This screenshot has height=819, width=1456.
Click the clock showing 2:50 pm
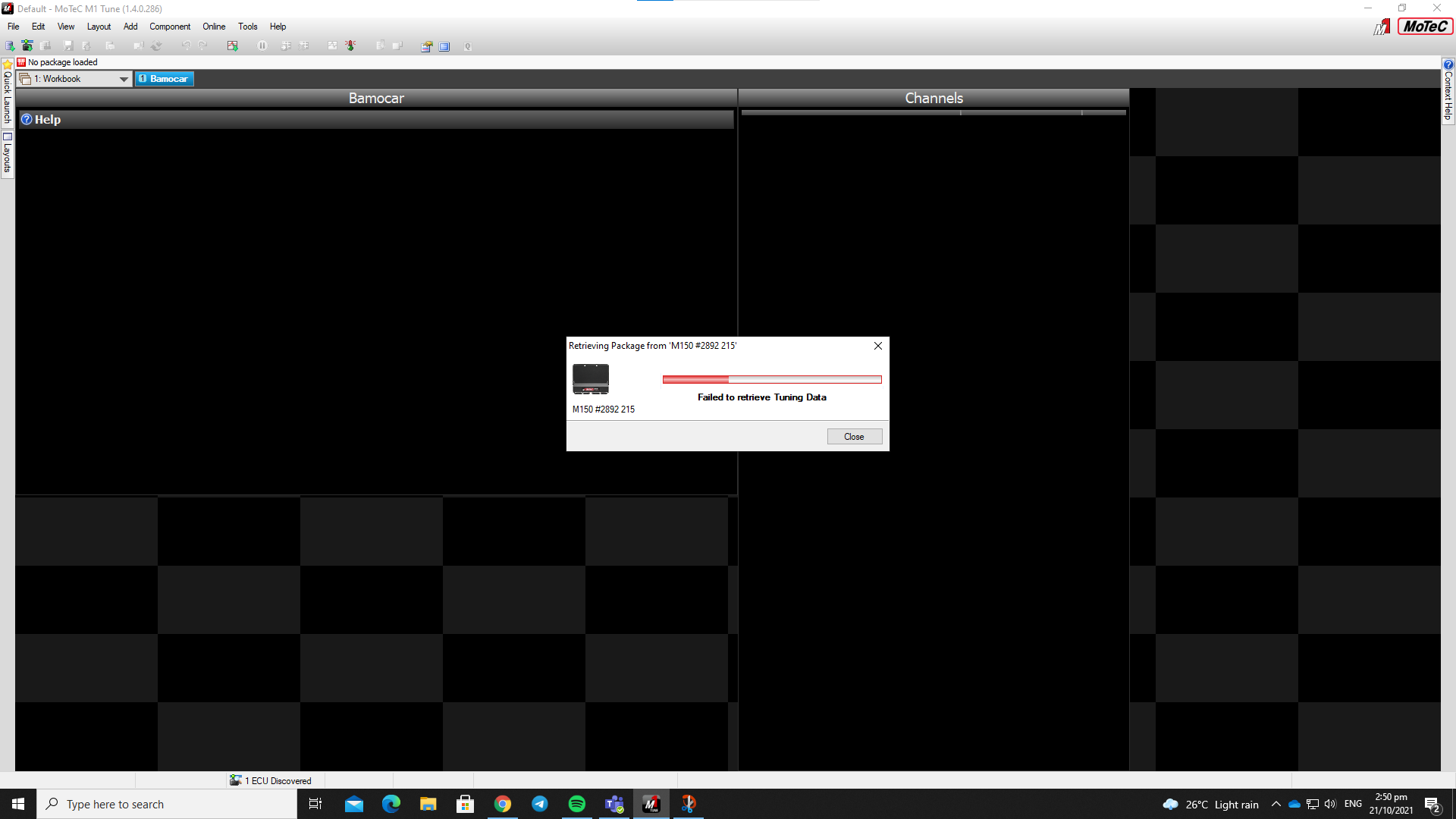tap(1392, 804)
